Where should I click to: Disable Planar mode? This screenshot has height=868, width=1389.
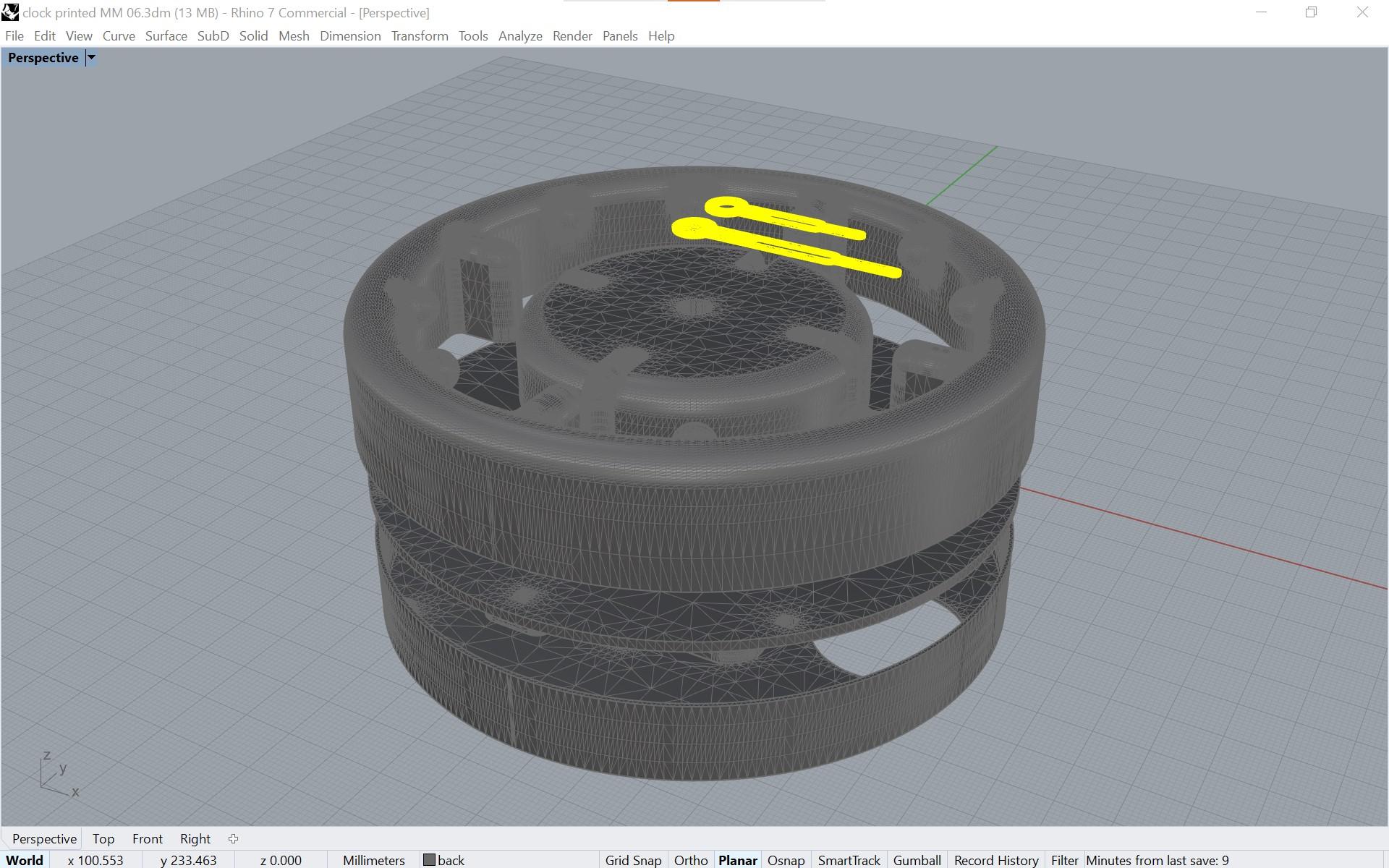point(737,860)
